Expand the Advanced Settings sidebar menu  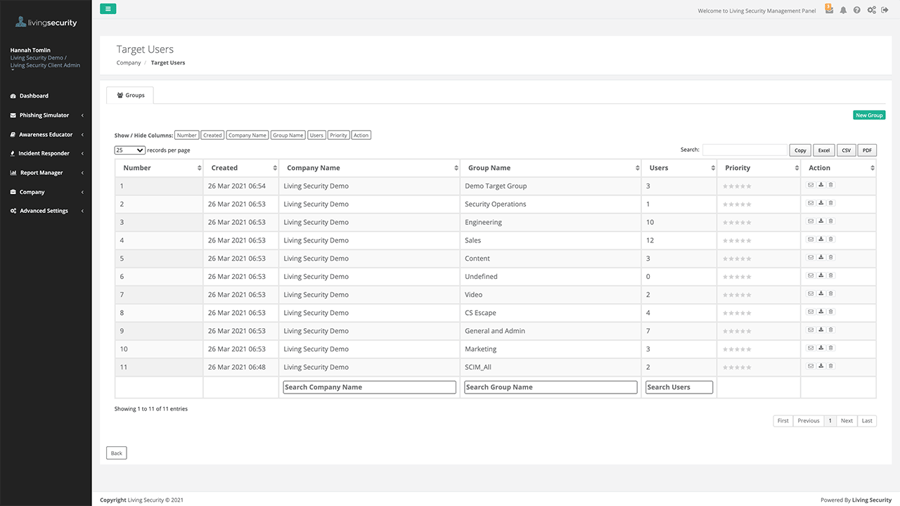tap(46, 211)
